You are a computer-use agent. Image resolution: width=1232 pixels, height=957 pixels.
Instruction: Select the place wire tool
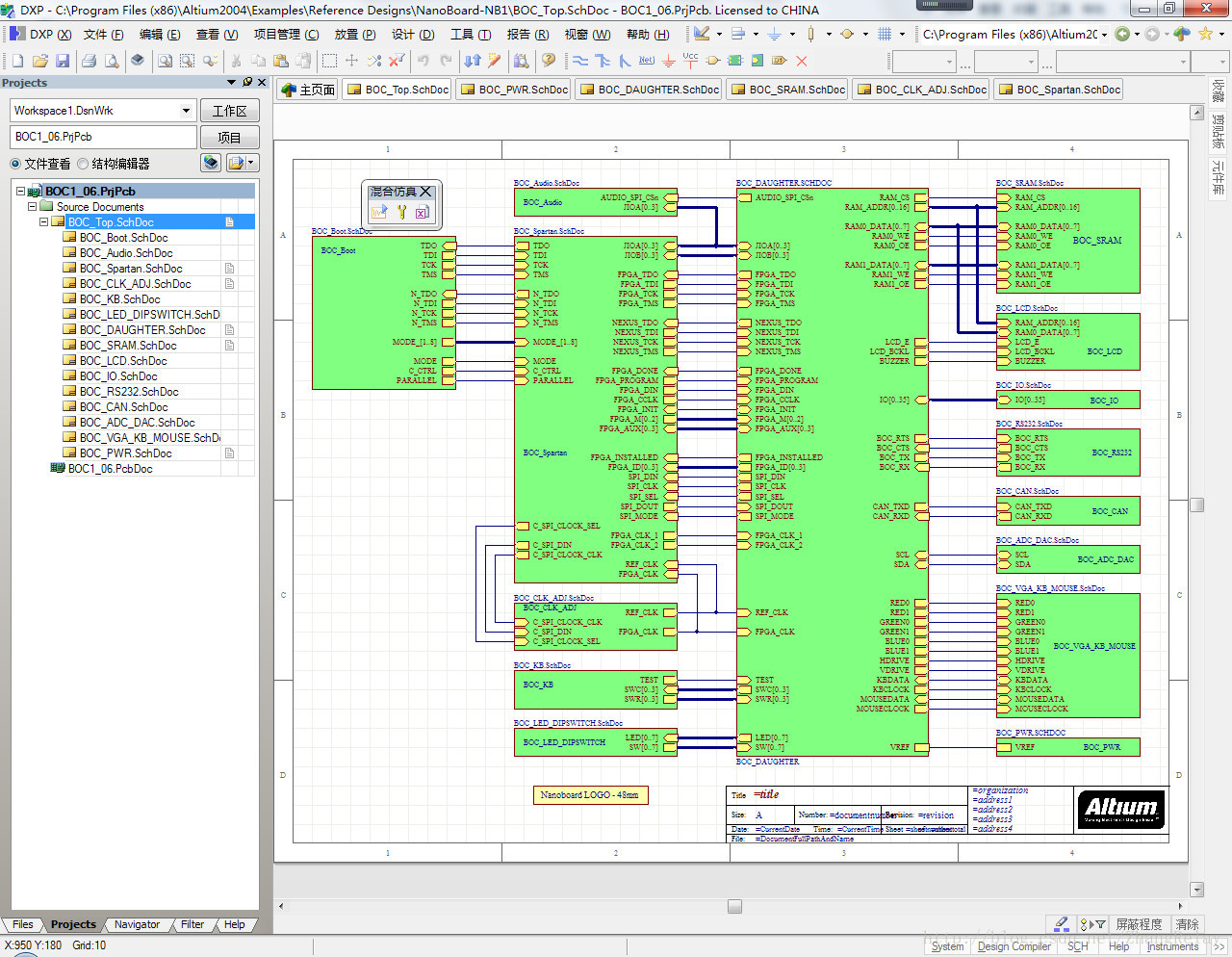(580, 61)
